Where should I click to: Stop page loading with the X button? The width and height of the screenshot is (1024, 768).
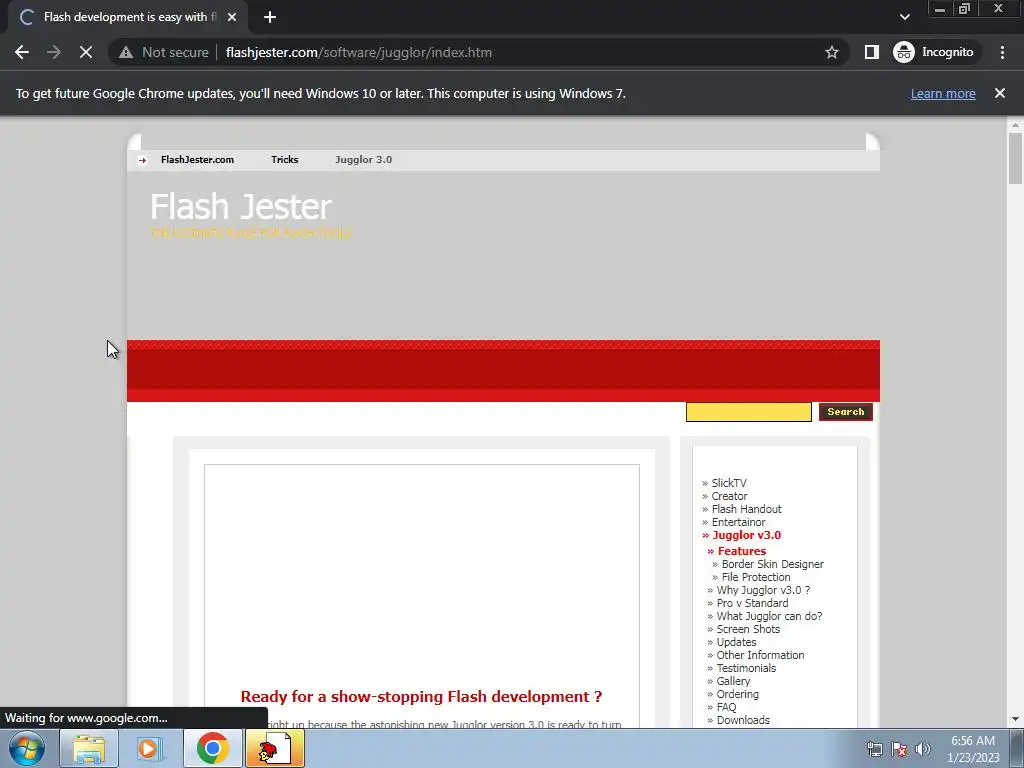point(86,52)
